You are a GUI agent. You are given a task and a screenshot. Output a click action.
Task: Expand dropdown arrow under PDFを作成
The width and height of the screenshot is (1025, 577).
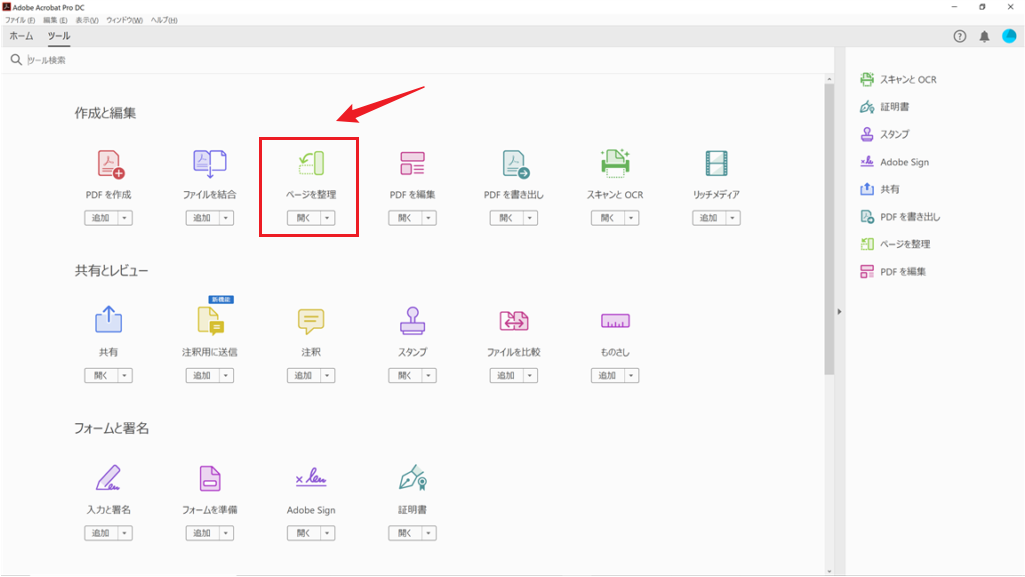pyautogui.click(x=125, y=218)
